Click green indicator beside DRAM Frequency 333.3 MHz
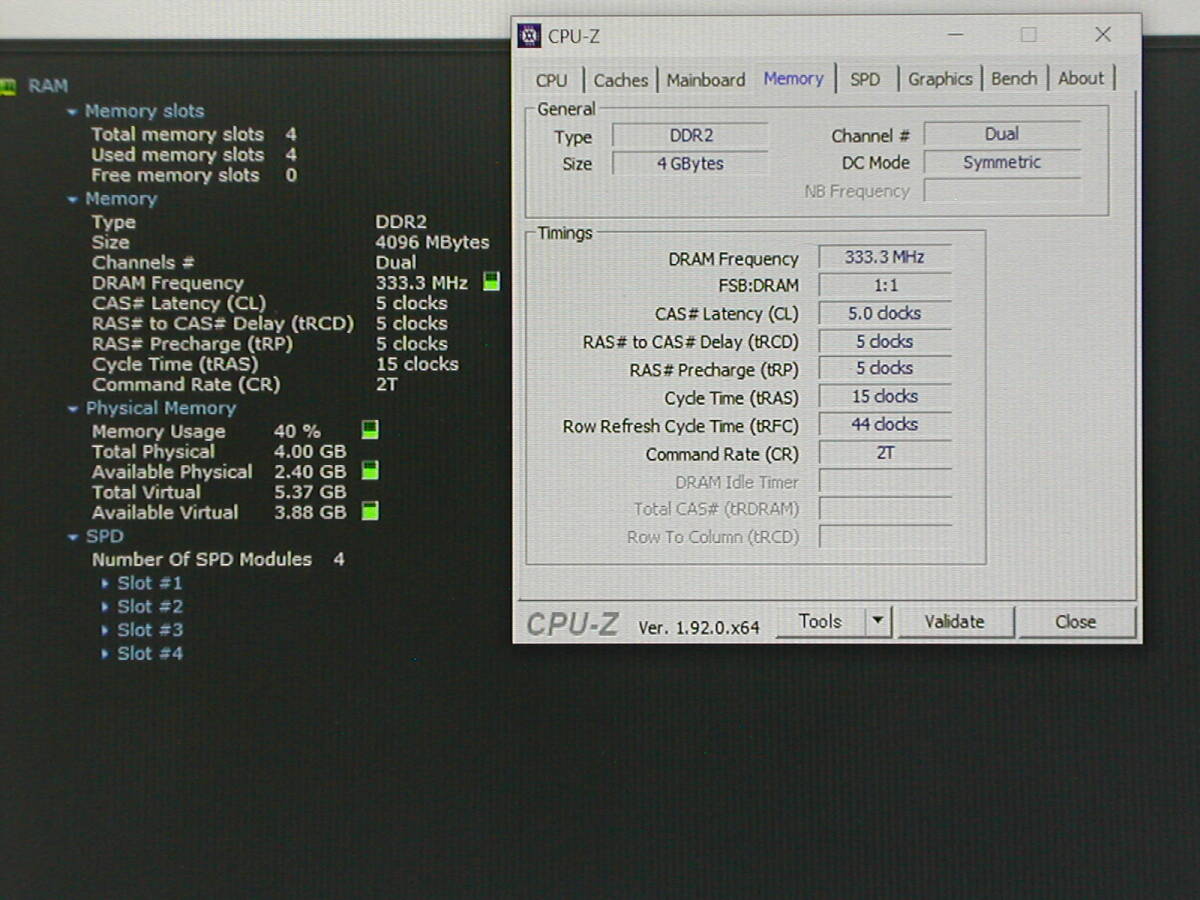The height and width of the screenshot is (900, 1200). pos(491,282)
